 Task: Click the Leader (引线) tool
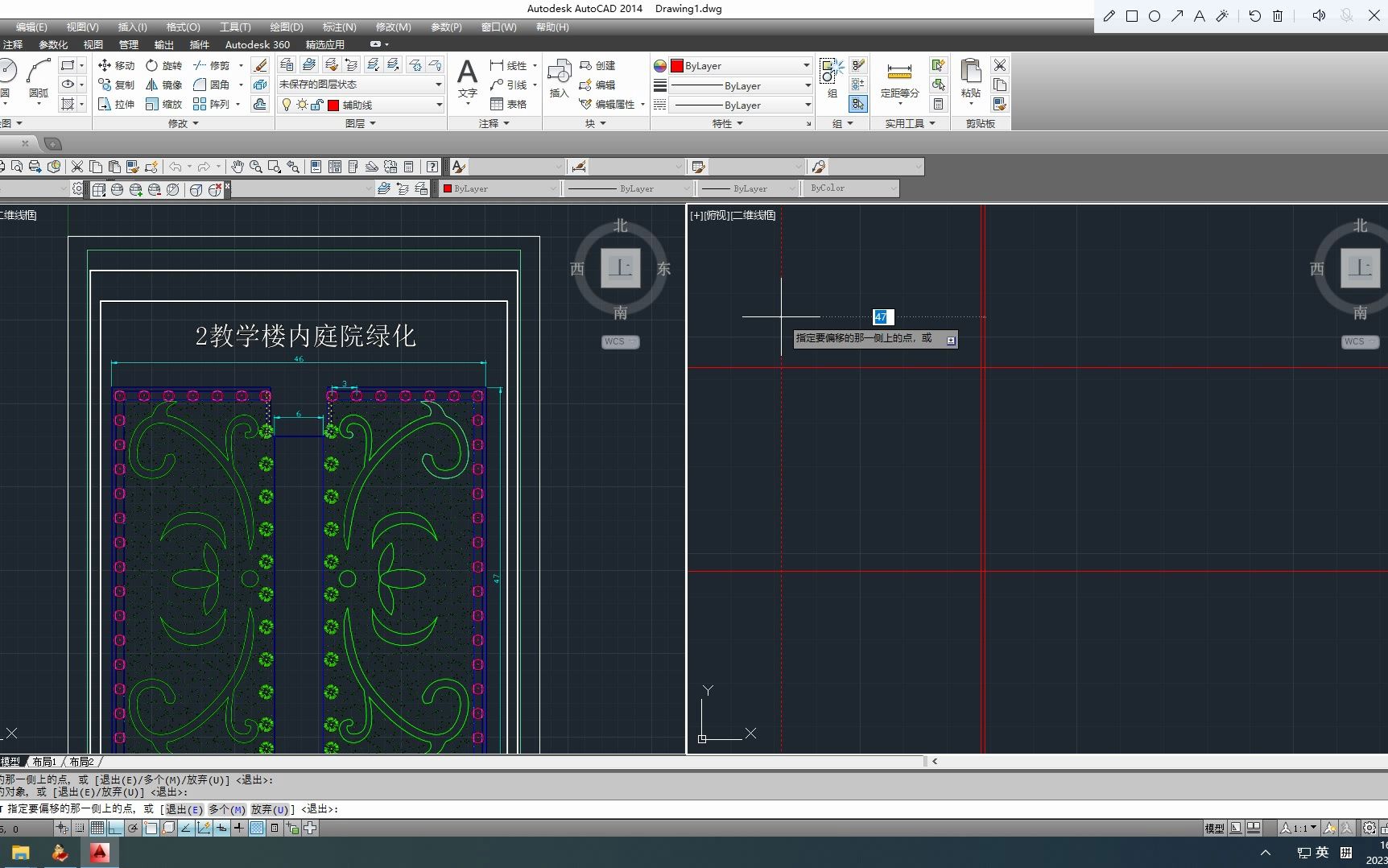[x=508, y=85]
